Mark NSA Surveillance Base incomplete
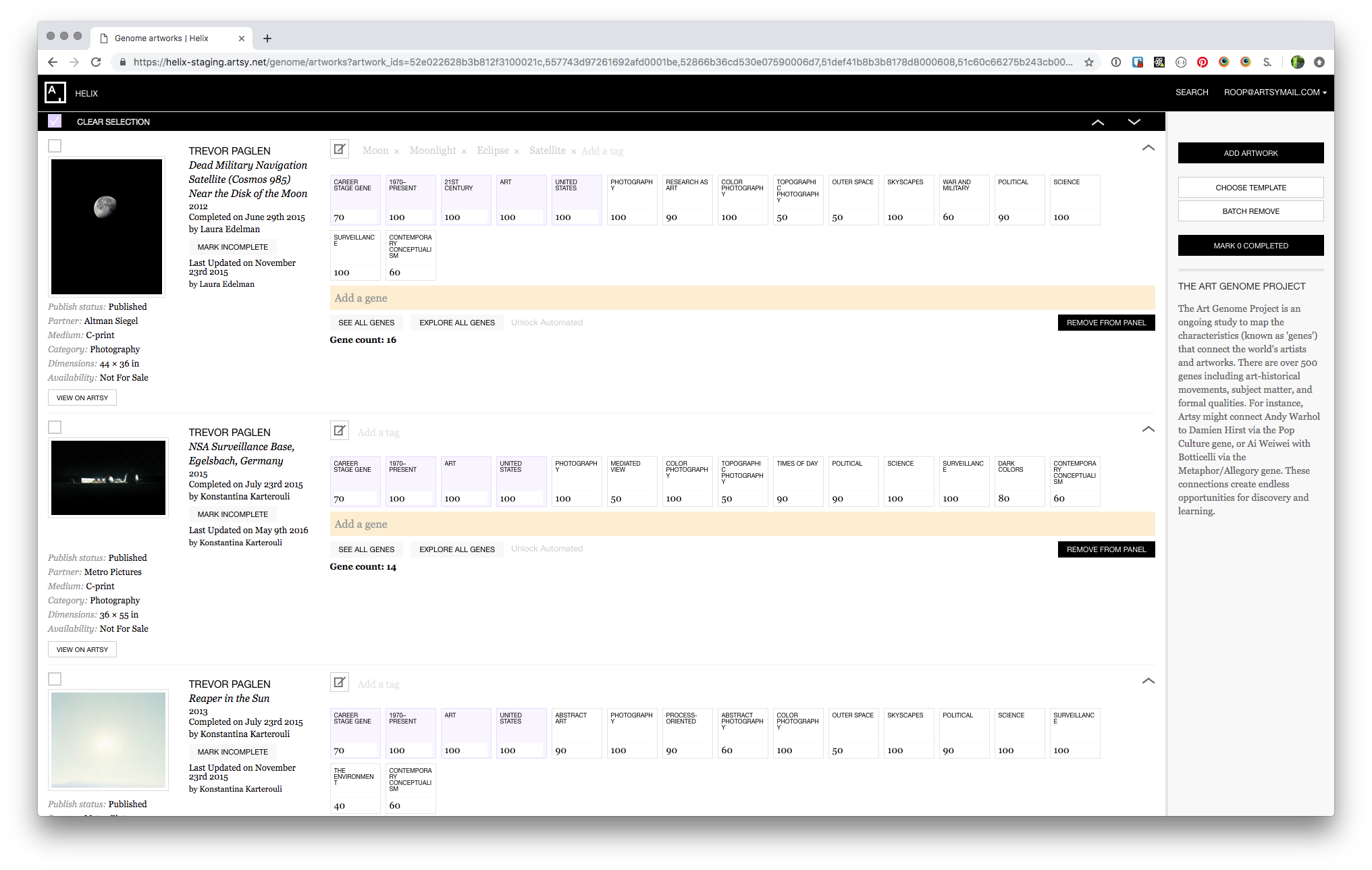The width and height of the screenshot is (1372, 870). pyautogui.click(x=232, y=514)
